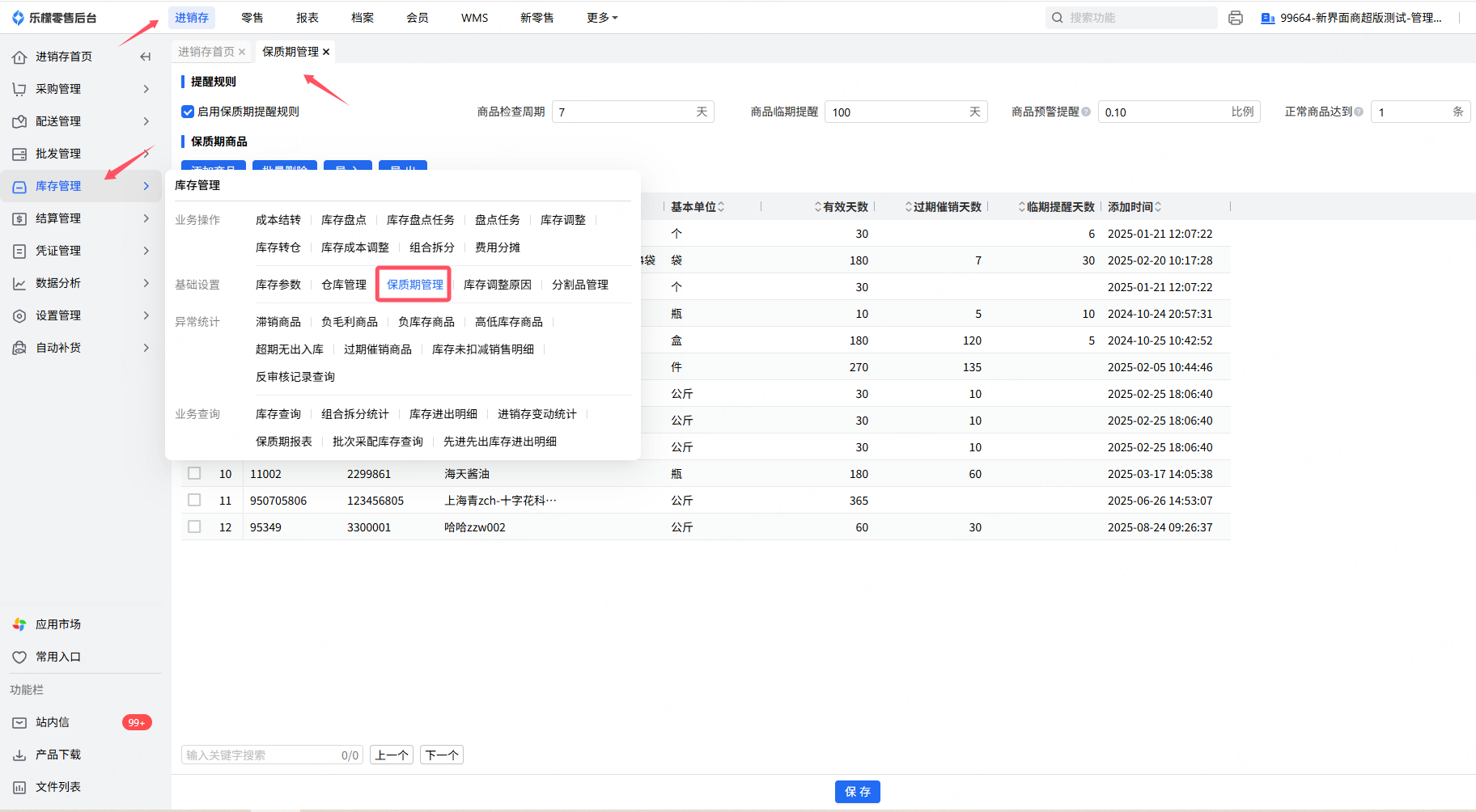Image resolution: width=1476 pixels, height=812 pixels.
Task: Focus the 输入关键字搜索 field
Action: point(272,755)
